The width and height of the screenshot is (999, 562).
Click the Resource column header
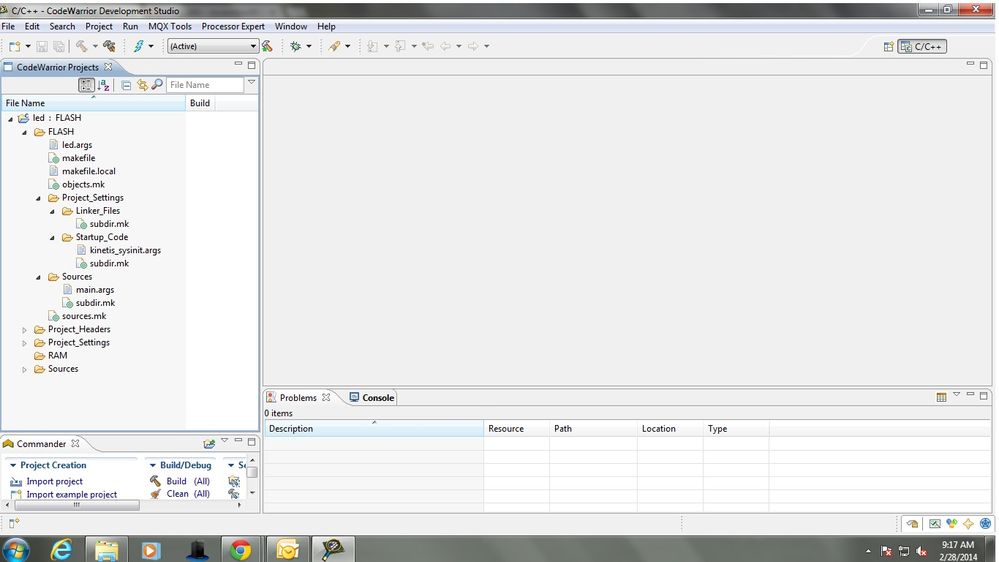[x=516, y=429]
